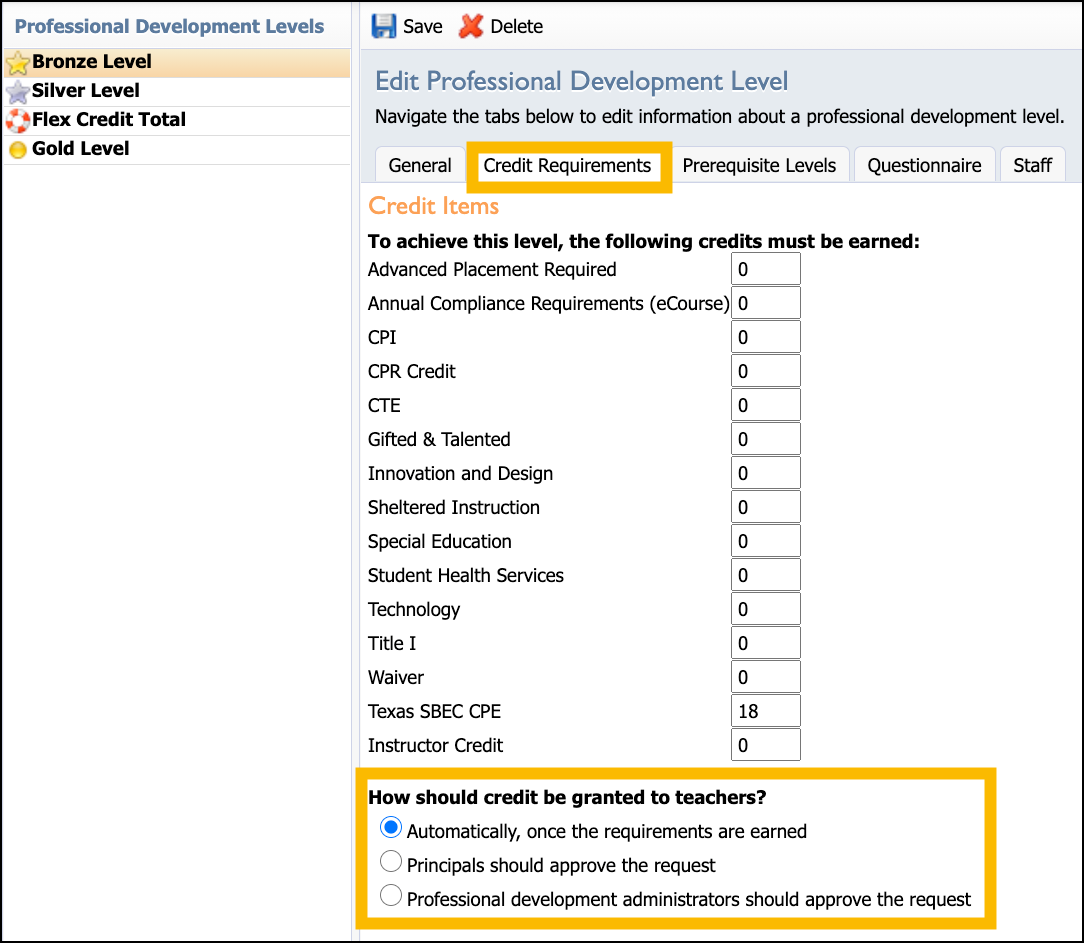Click the Professional Development Levels panel heading
Image resolution: width=1084 pixels, height=943 pixels.
point(169,26)
